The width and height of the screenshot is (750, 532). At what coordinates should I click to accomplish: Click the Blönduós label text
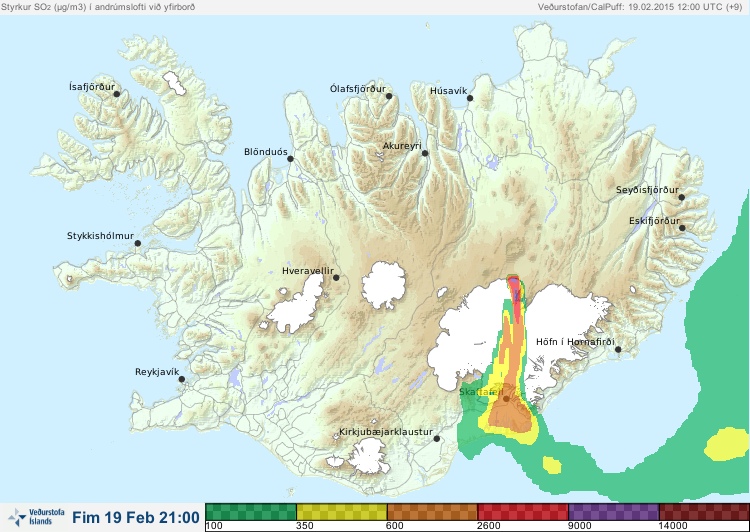265,152
